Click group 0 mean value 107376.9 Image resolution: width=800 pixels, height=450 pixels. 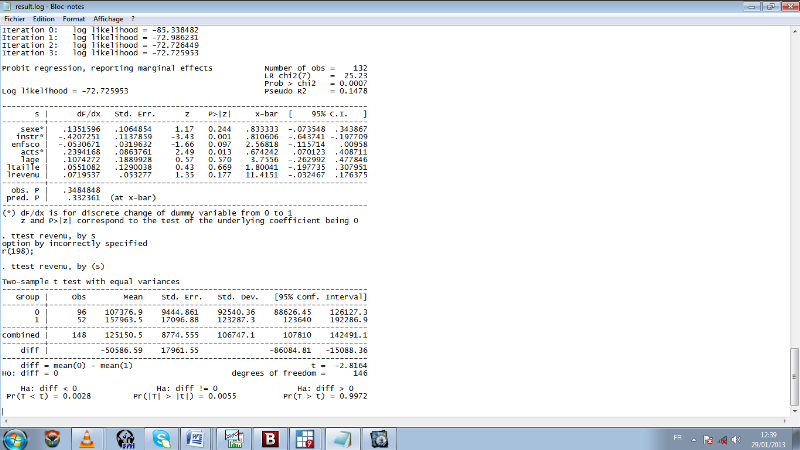(124, 312)
